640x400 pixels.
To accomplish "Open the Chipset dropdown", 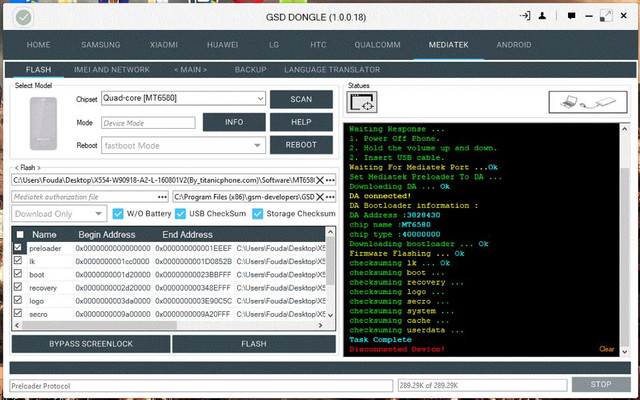I will tap(183, 98).
